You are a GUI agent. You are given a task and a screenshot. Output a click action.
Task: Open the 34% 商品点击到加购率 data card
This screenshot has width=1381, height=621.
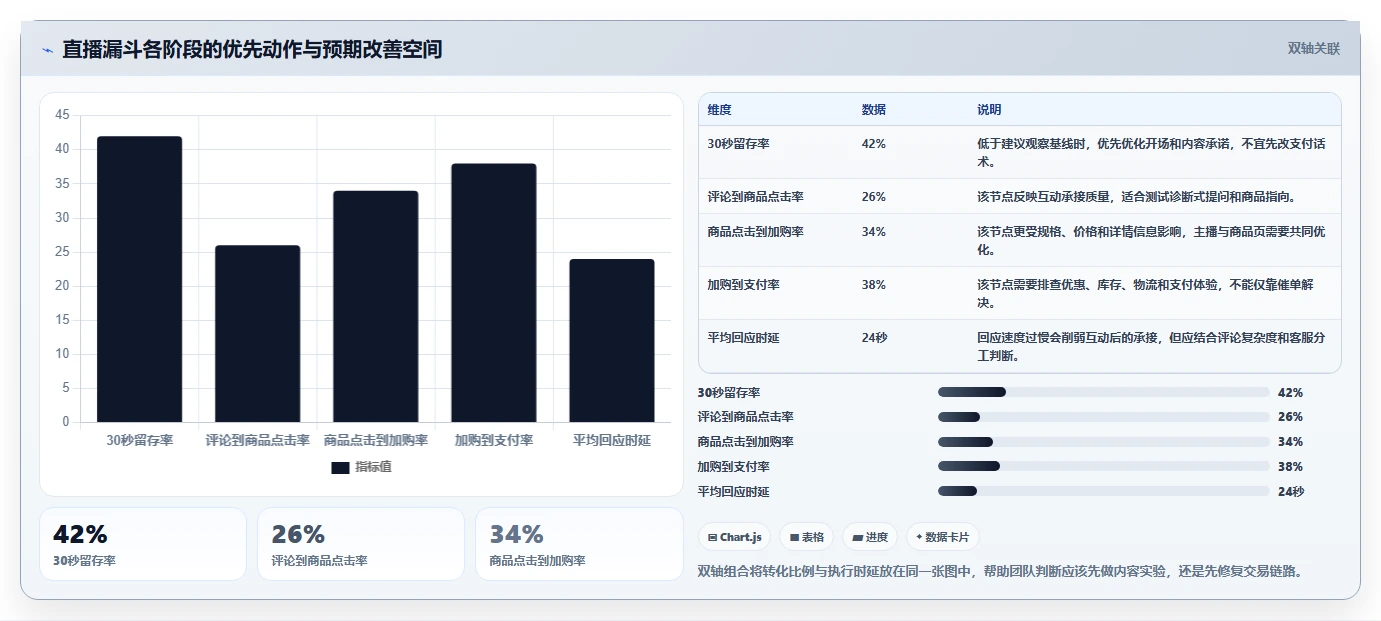(579, 544)
